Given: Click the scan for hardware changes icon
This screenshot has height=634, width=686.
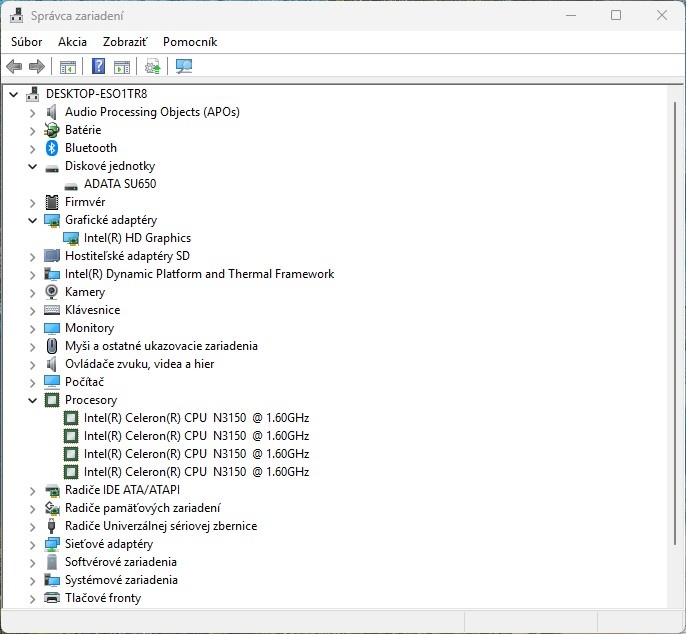Looking at the screenshot, I should point(184,67).
